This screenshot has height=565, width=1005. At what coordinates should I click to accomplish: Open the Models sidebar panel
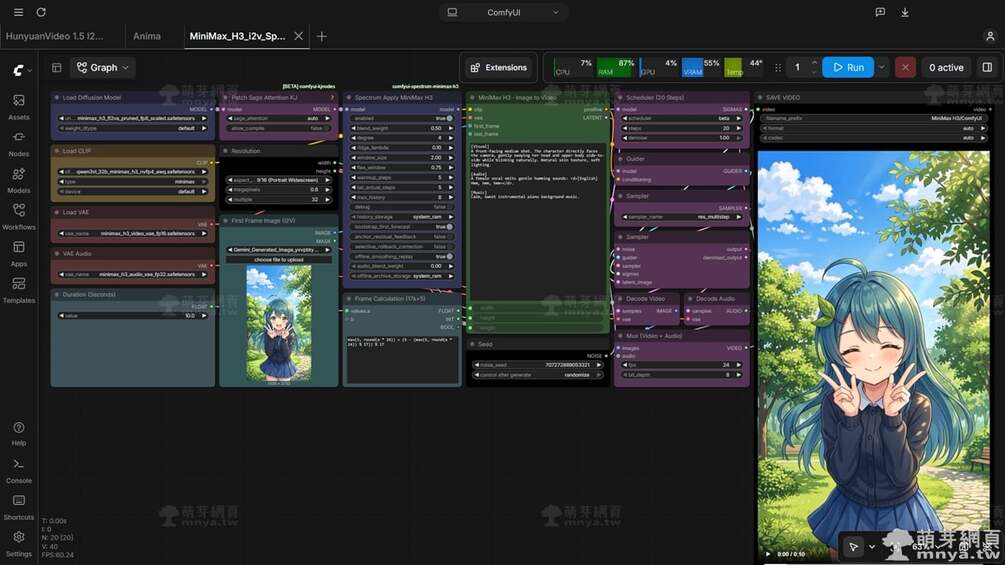(19, 180)
